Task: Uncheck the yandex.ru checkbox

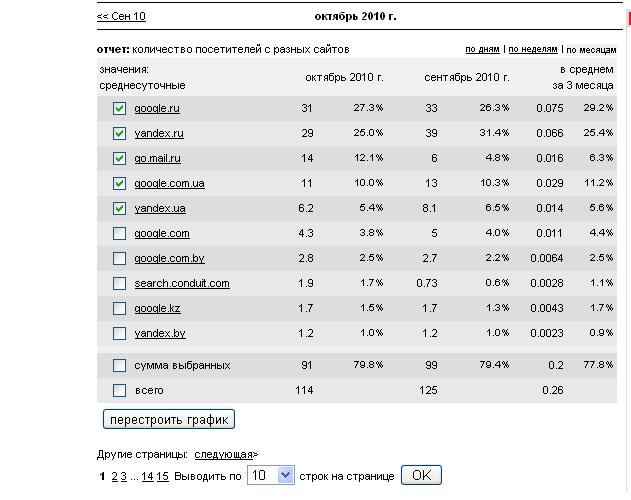Action: pos(120,133)
